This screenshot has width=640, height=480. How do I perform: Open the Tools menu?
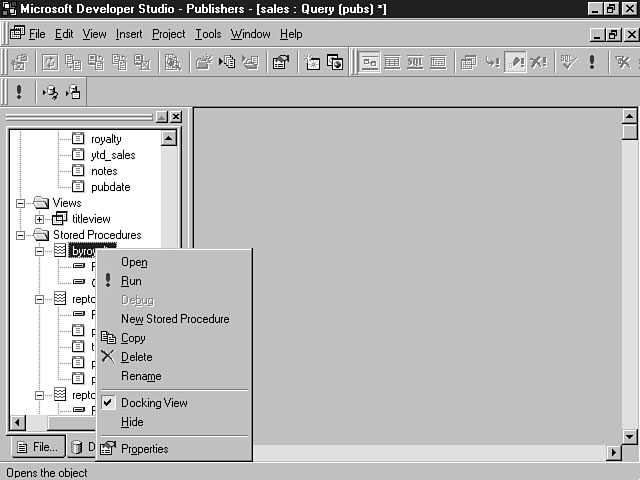(208, 34)
